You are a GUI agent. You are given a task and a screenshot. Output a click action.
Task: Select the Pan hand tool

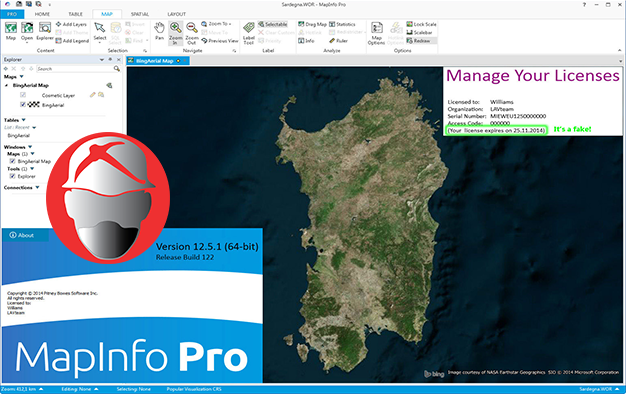[159, 31]
